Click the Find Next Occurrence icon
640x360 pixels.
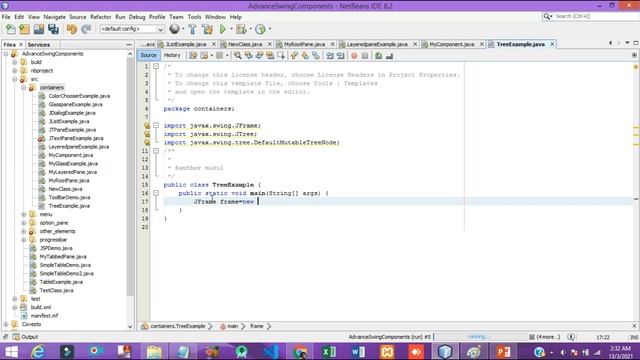pos(259,56)
